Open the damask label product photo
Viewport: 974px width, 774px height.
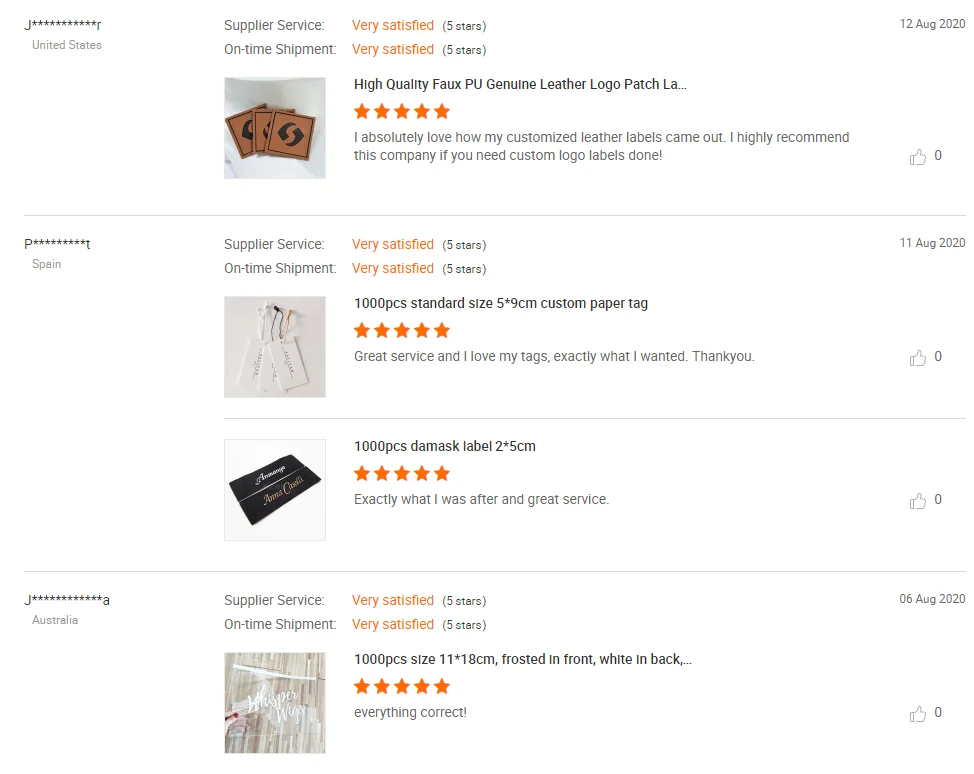275,490
